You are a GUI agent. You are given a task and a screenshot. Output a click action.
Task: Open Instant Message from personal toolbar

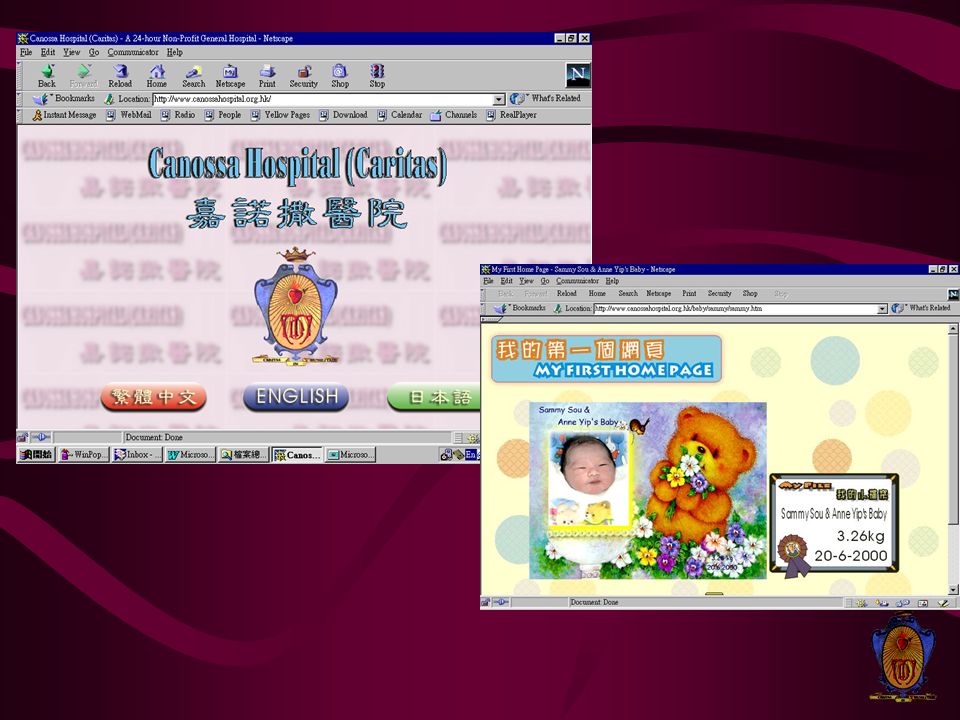tap(64, 114)
